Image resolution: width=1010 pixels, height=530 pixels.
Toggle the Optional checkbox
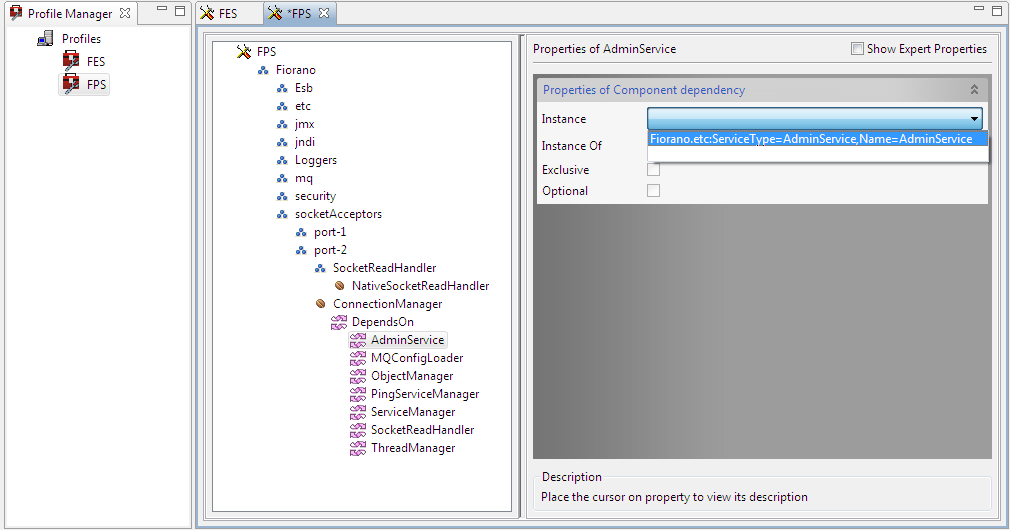(654, 191)
